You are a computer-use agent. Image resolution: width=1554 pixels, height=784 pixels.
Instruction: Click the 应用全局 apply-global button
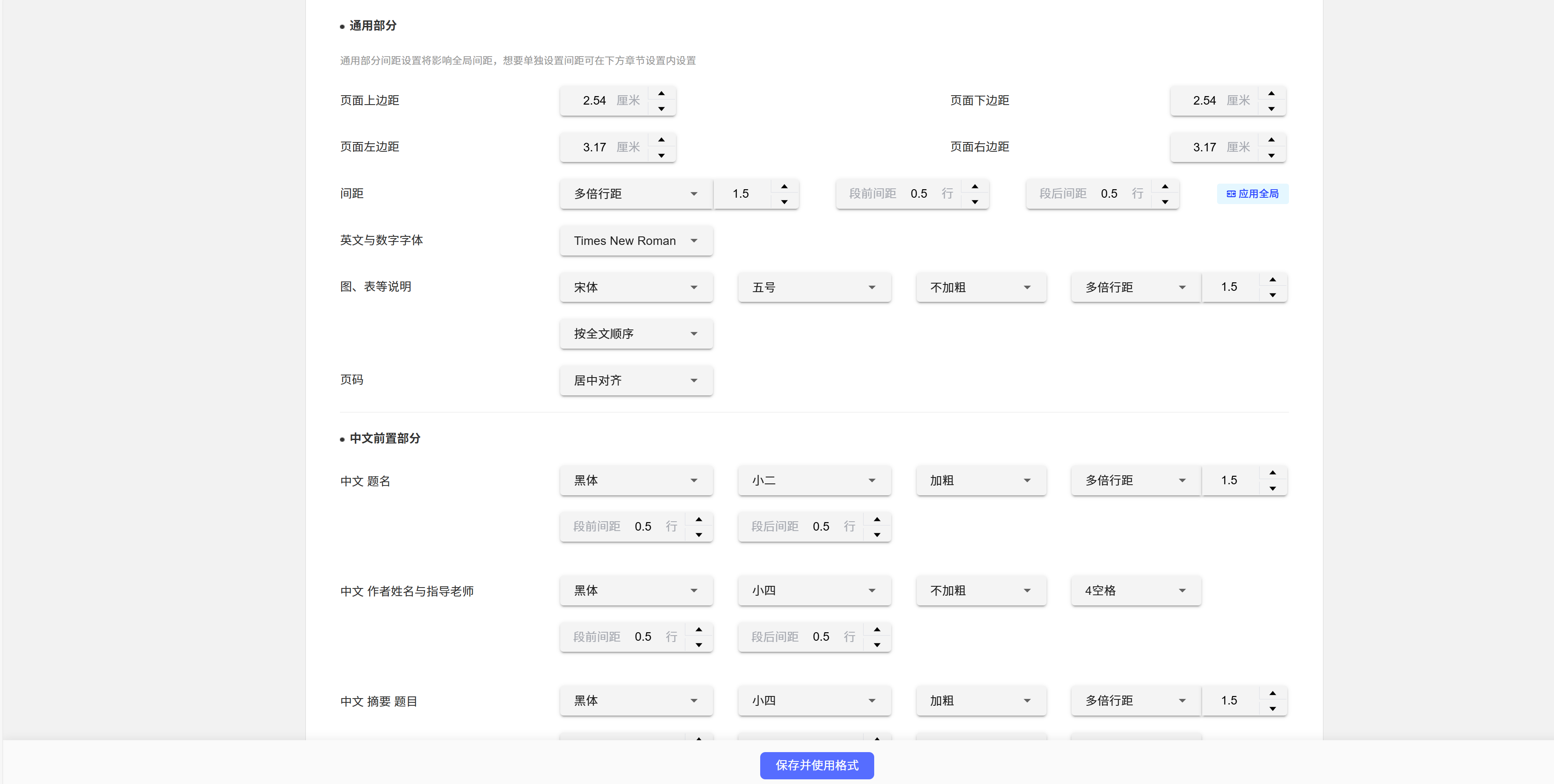point(1252,193)
